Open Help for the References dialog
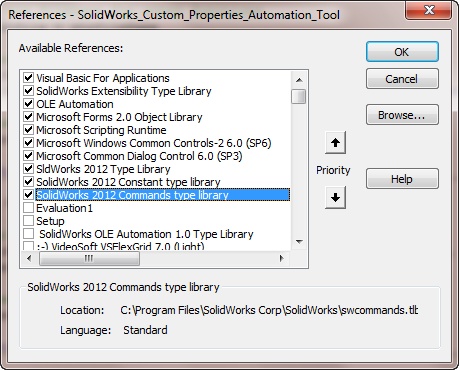Image resolution: width=459 pixels, height=370 pixels. pyautogui.click(x=402, y=179)
